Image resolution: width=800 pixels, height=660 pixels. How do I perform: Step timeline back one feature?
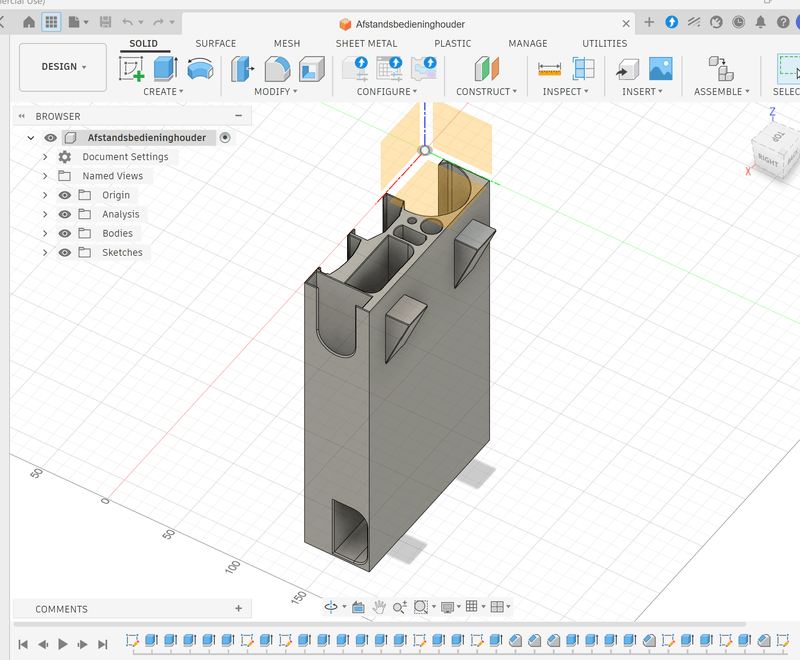click(x=43, y=644)
